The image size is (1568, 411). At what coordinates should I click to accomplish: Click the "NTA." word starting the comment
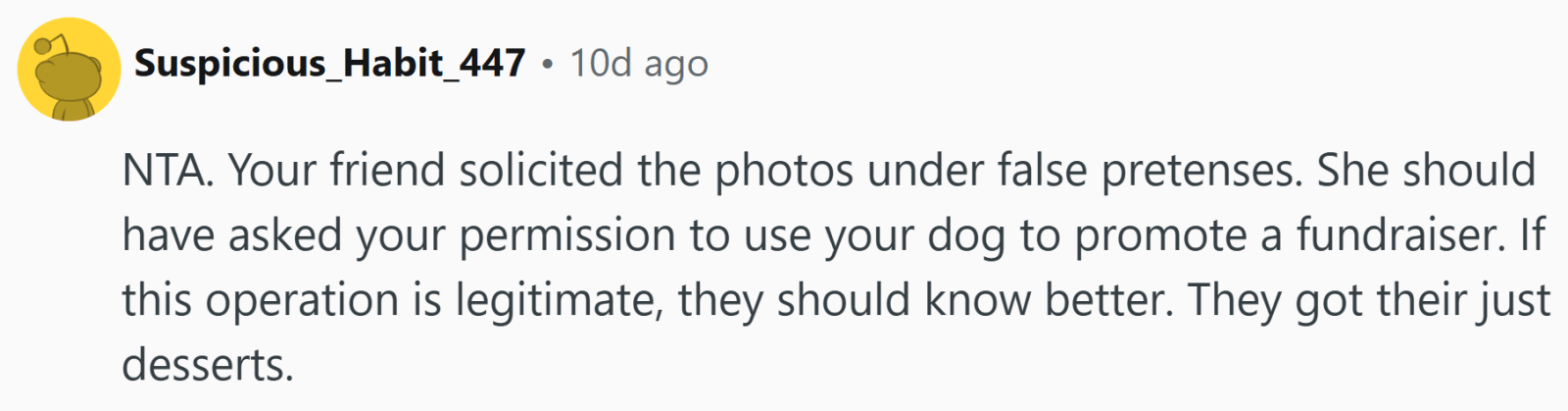tap(167, 171)
